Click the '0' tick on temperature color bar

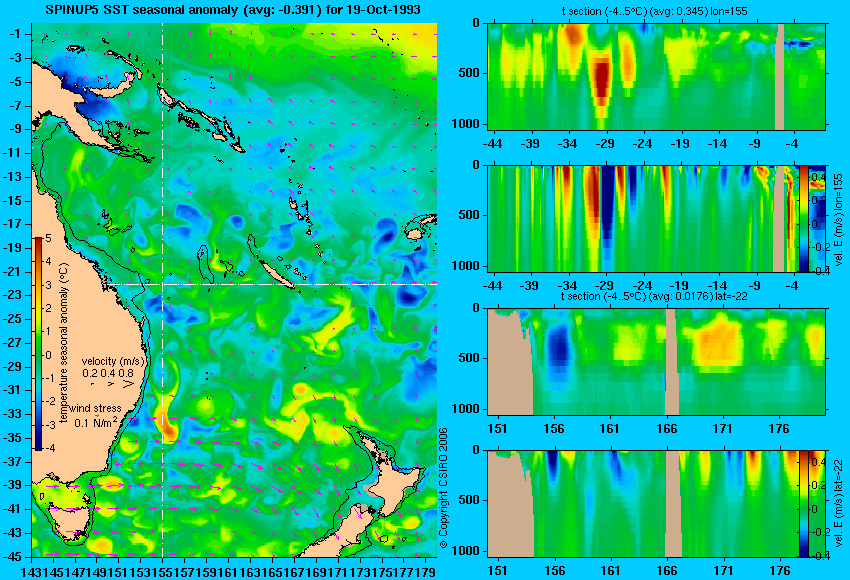48,355
